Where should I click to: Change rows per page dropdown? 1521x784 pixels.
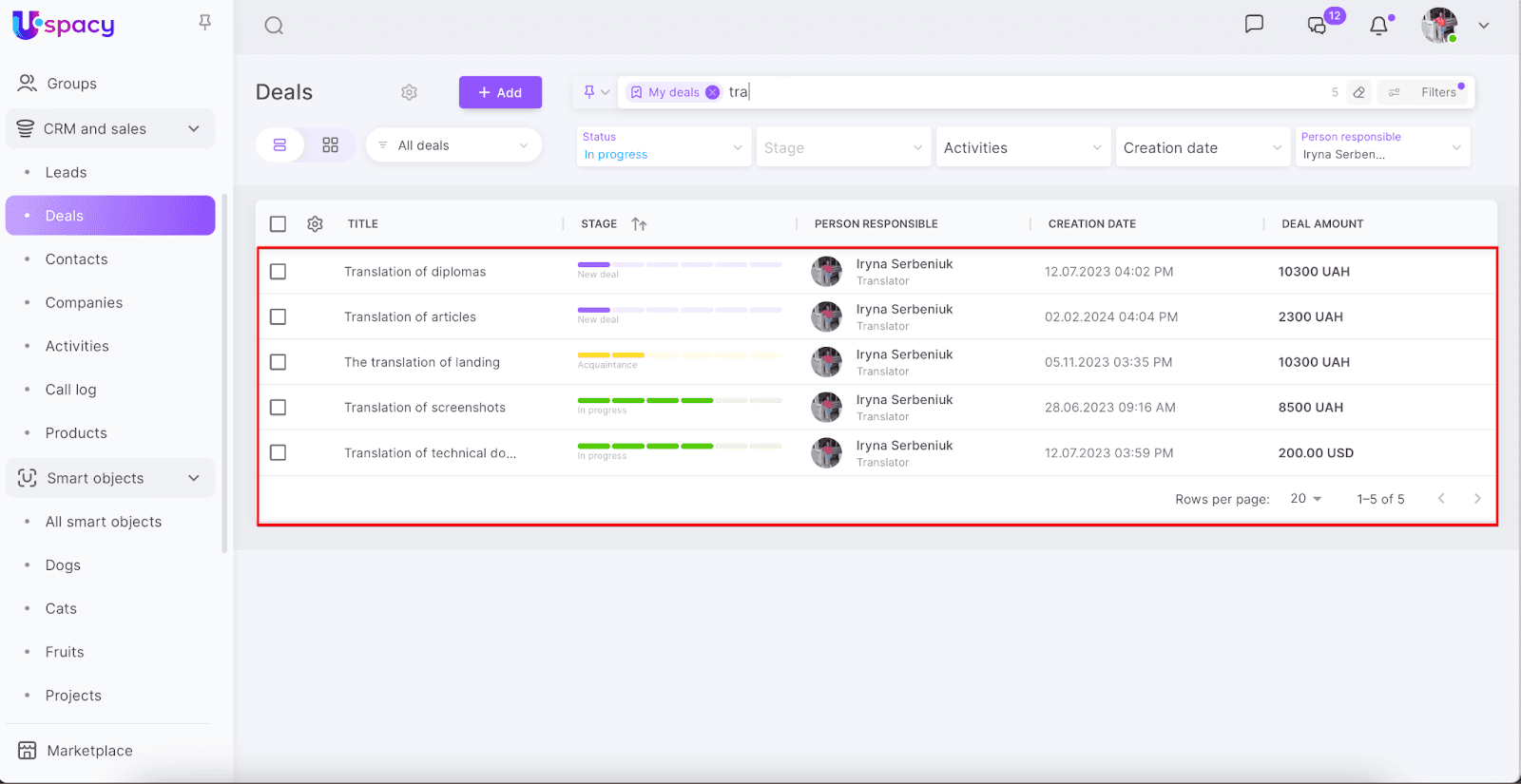click(x=1306, y=499)
